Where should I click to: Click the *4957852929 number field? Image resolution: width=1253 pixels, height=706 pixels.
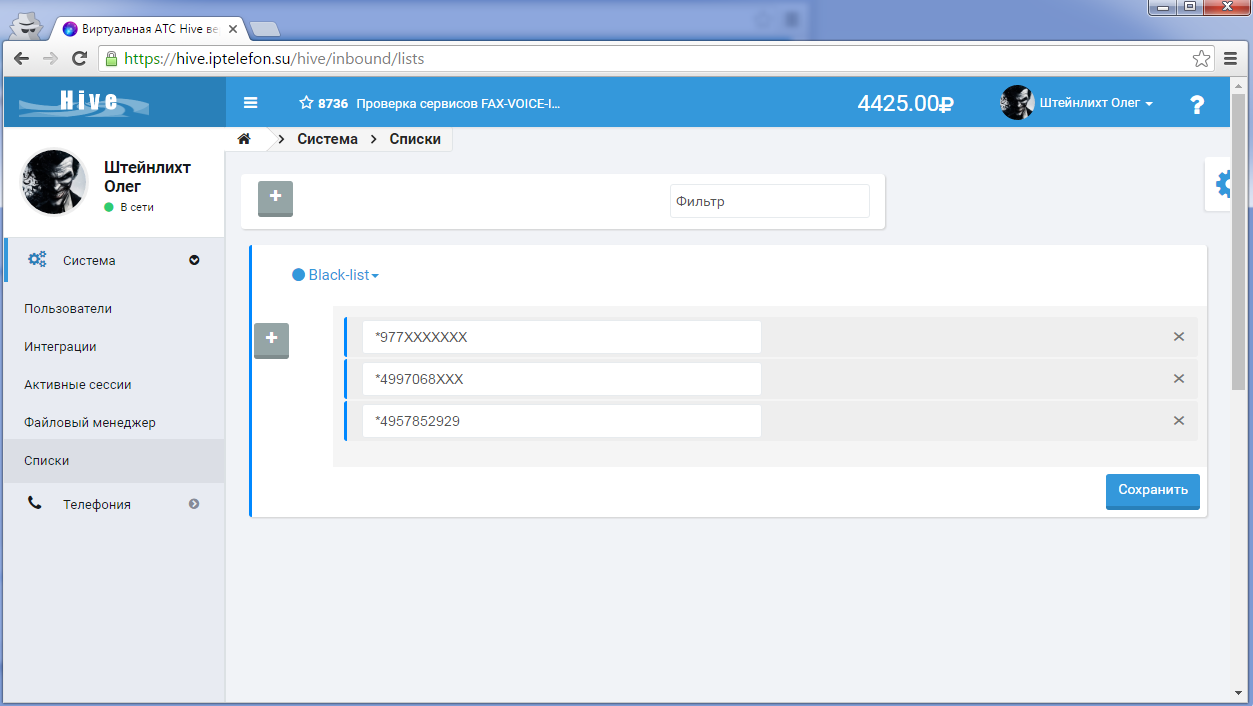pyautogui.click(x=562, y=421)
